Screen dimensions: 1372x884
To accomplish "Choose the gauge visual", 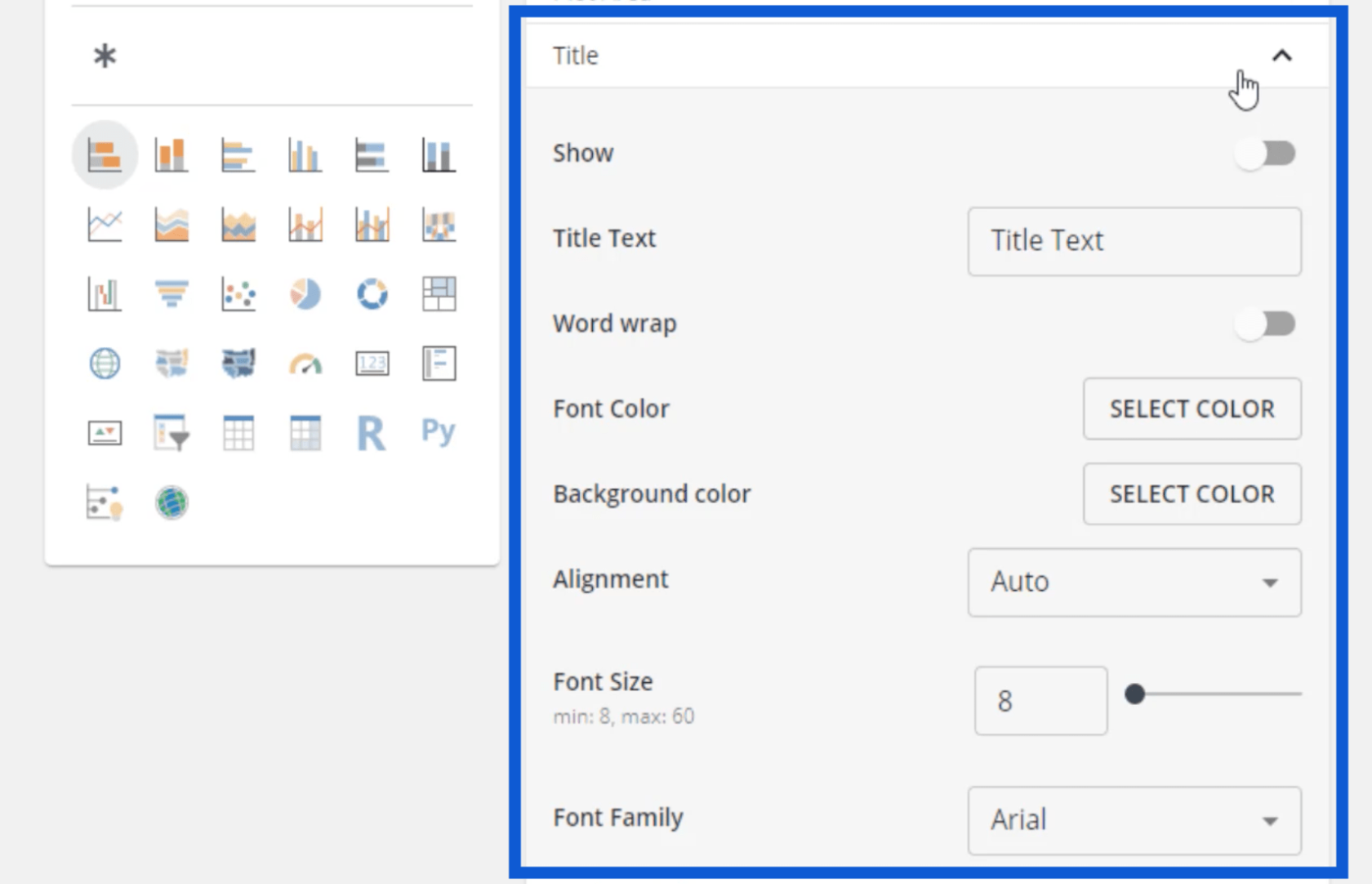I will (x=305, y=364).
